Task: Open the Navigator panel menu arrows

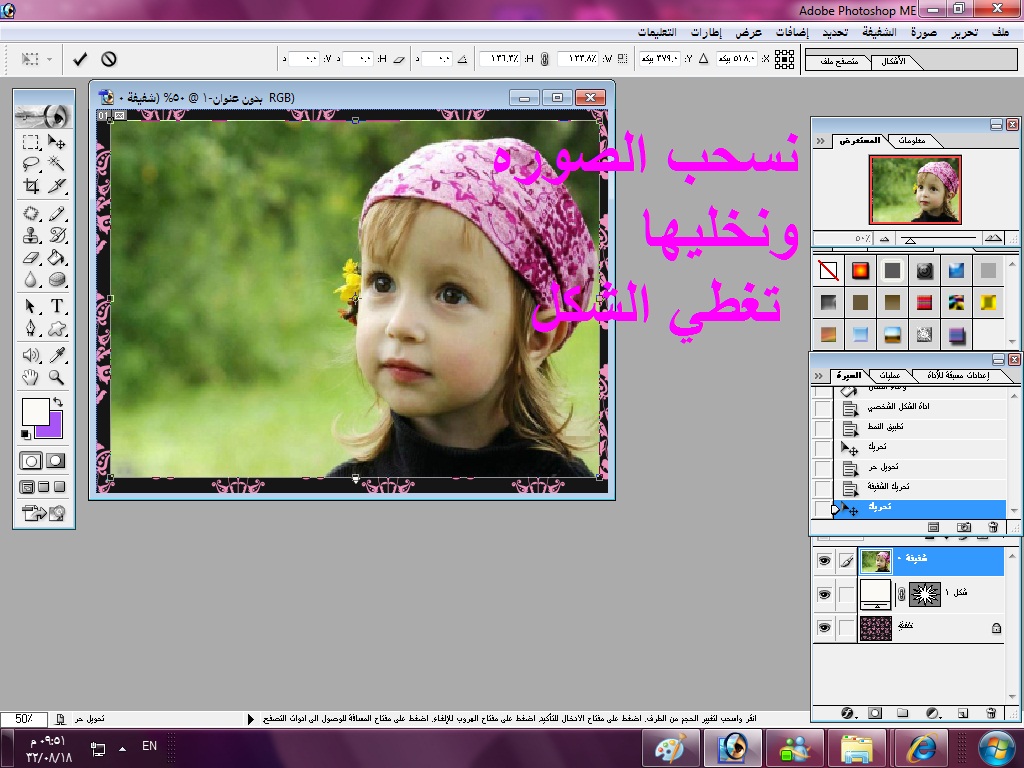Action: pos(820,141)
